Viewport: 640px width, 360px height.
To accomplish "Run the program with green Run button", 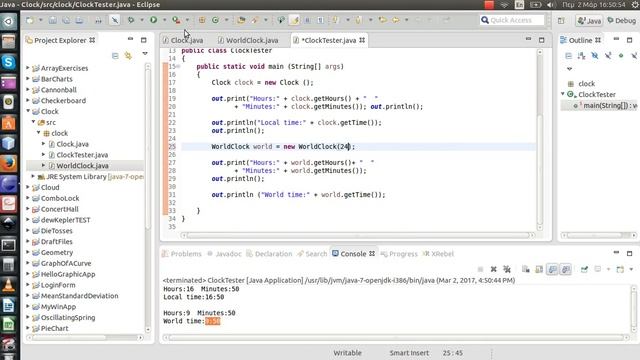I will click(x=153, y=20).
